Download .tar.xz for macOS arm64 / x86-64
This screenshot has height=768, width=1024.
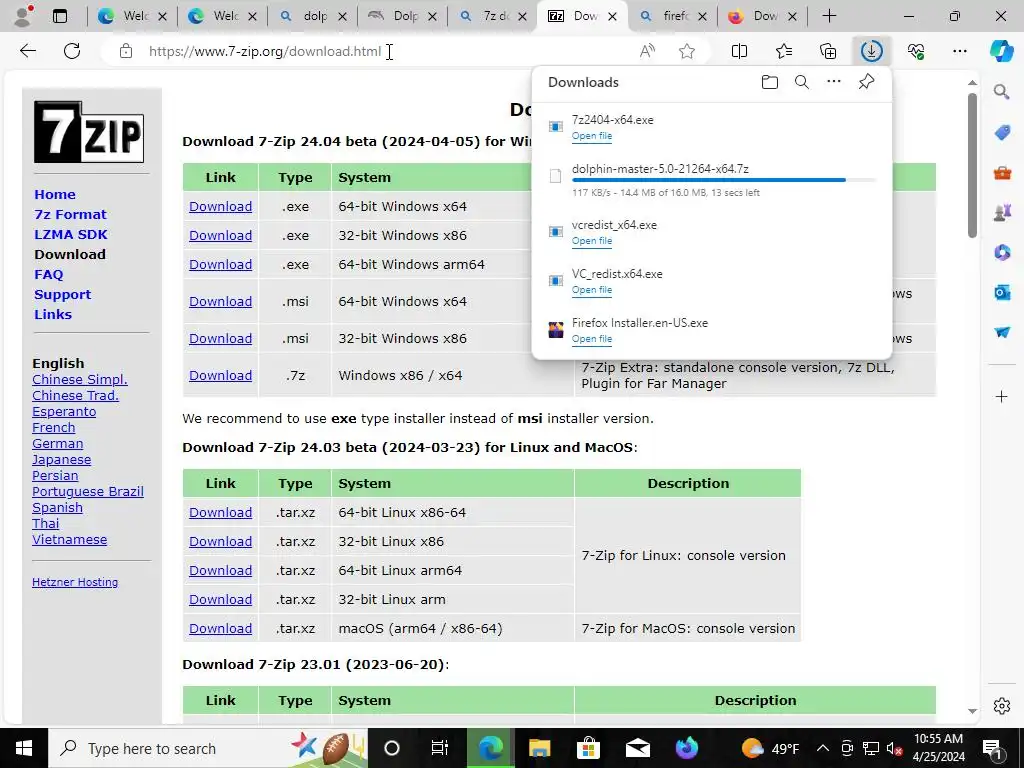point(221,628)
